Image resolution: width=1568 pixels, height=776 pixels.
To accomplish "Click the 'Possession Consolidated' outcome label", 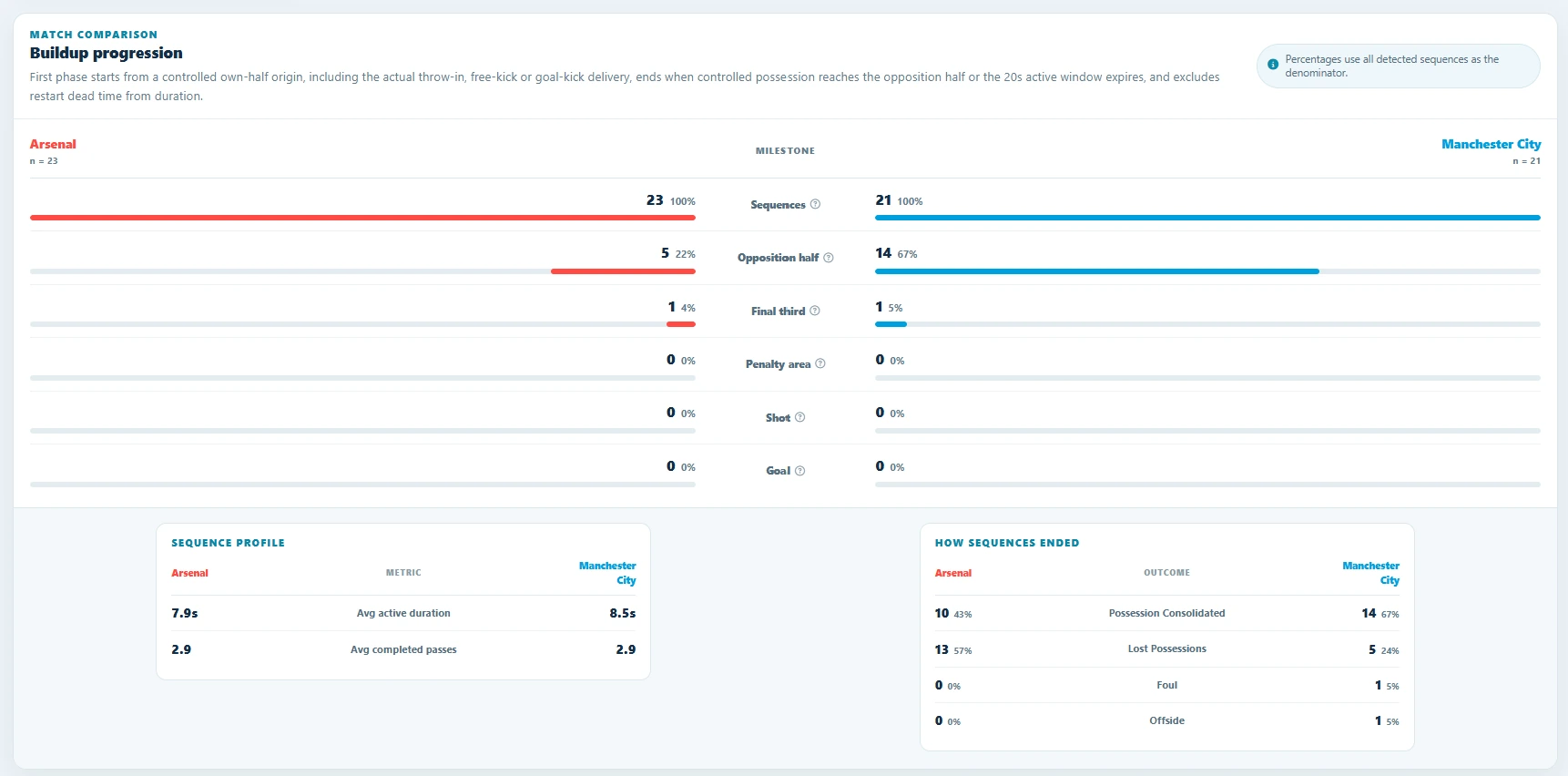I will pyautogui.click(x=1167, y=613).
